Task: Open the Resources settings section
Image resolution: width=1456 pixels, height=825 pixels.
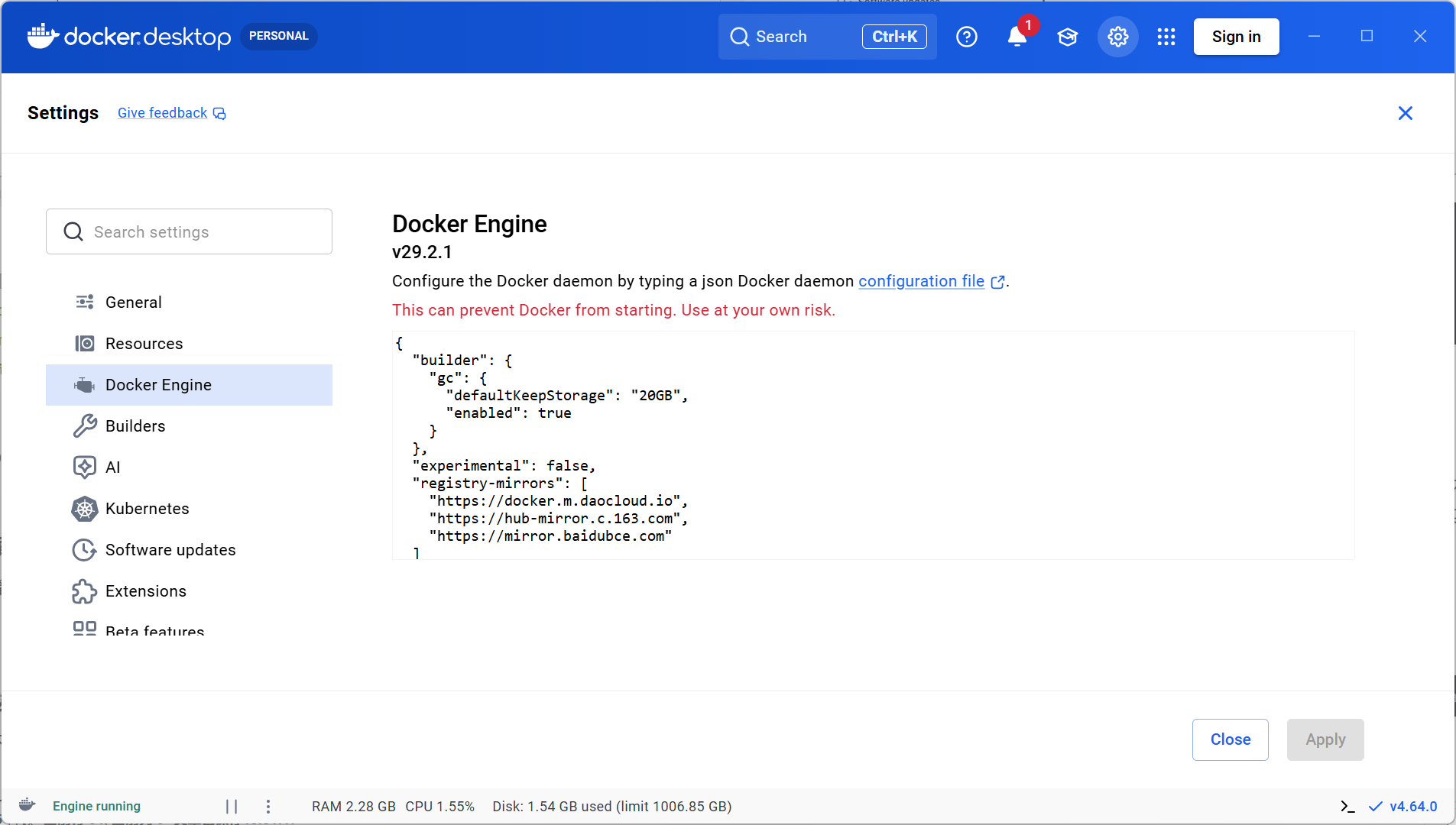Action: pos(189,344)
